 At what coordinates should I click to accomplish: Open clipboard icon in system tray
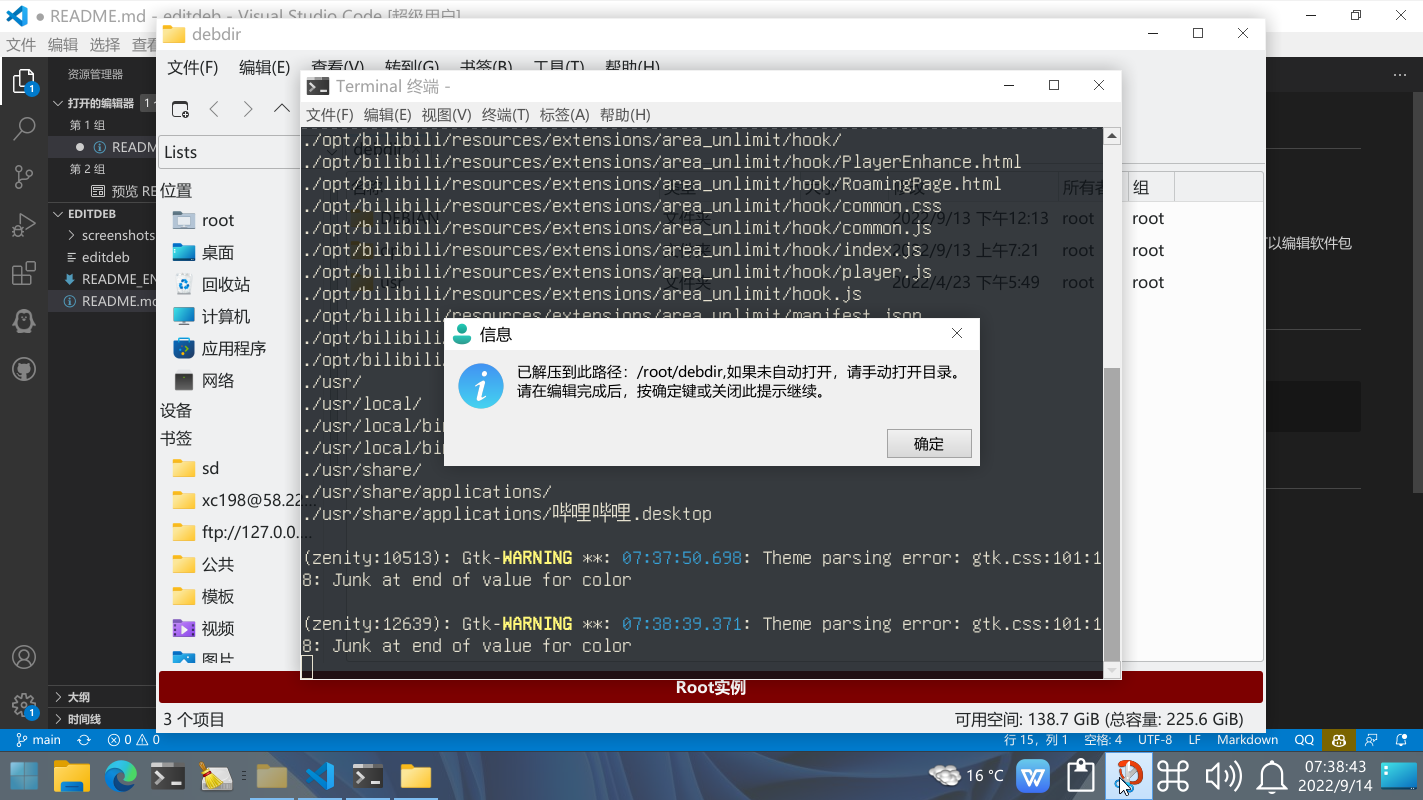click(1081, 775)
